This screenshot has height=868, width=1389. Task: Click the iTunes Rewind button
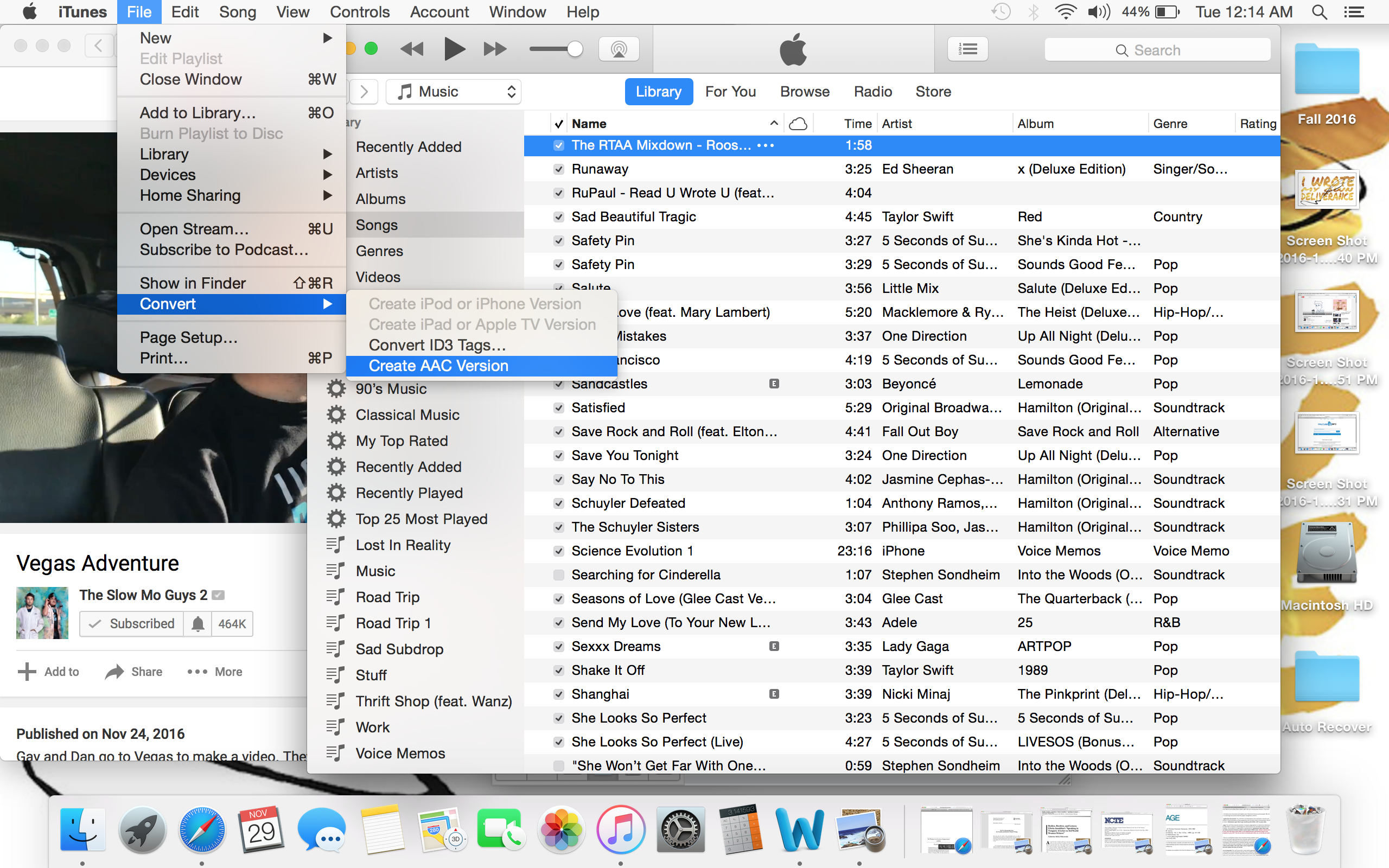(412, 48)
